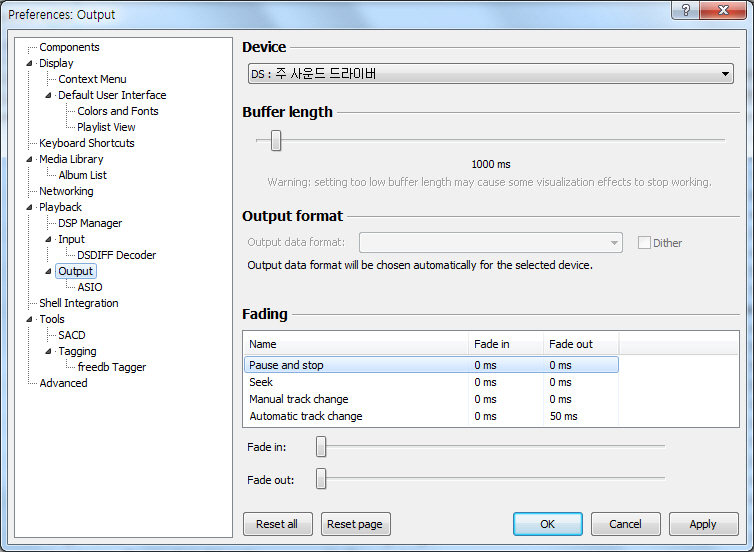The height and width of the screenshot is (552, 754).
Task: Click the 50 ms fade out value
Action: [564, 416]
